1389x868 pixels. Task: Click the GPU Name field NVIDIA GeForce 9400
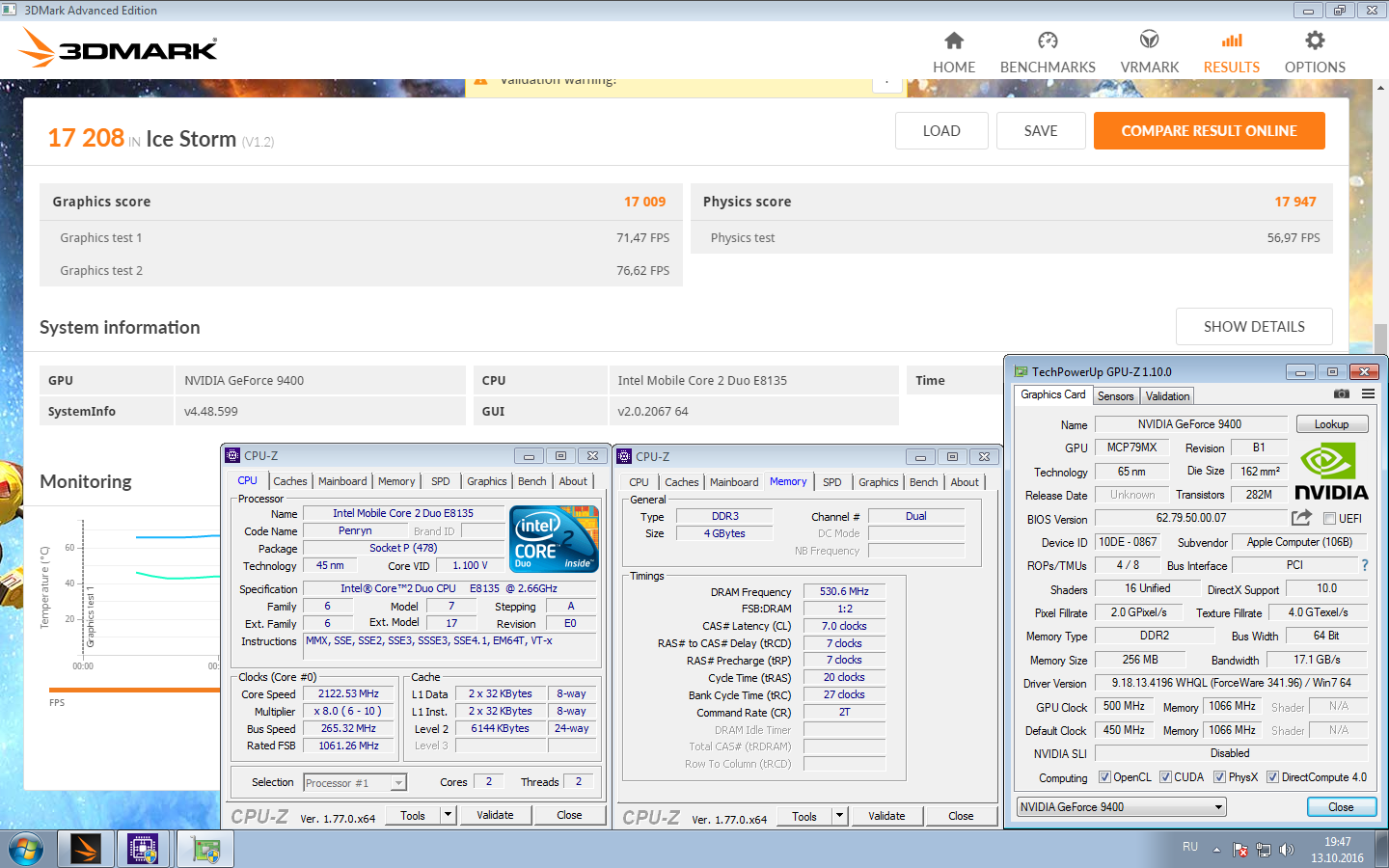pos(1190,424)
